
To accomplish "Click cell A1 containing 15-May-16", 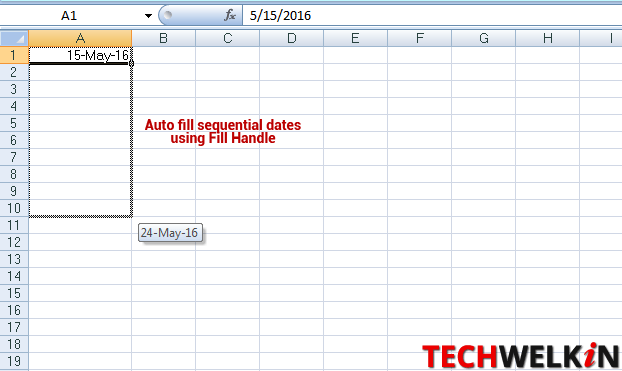I will click(80, 55).
